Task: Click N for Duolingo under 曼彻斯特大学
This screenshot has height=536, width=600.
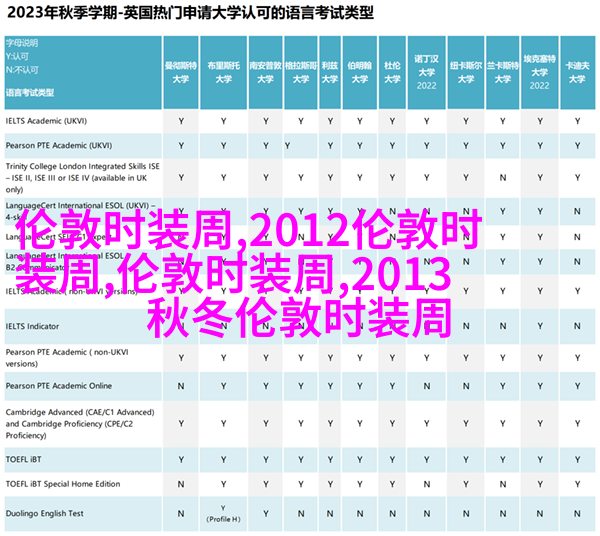Action: [x=181, y=513]
